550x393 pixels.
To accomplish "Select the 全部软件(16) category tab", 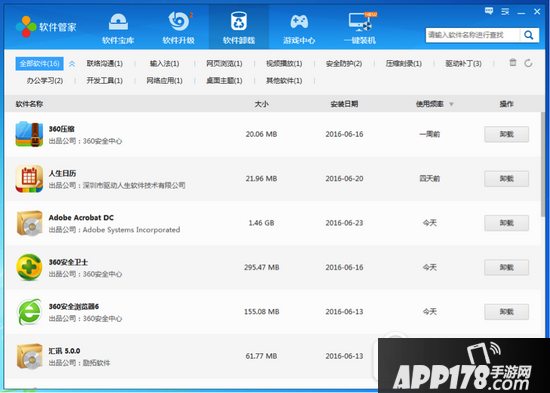I will tap(39, 64).
